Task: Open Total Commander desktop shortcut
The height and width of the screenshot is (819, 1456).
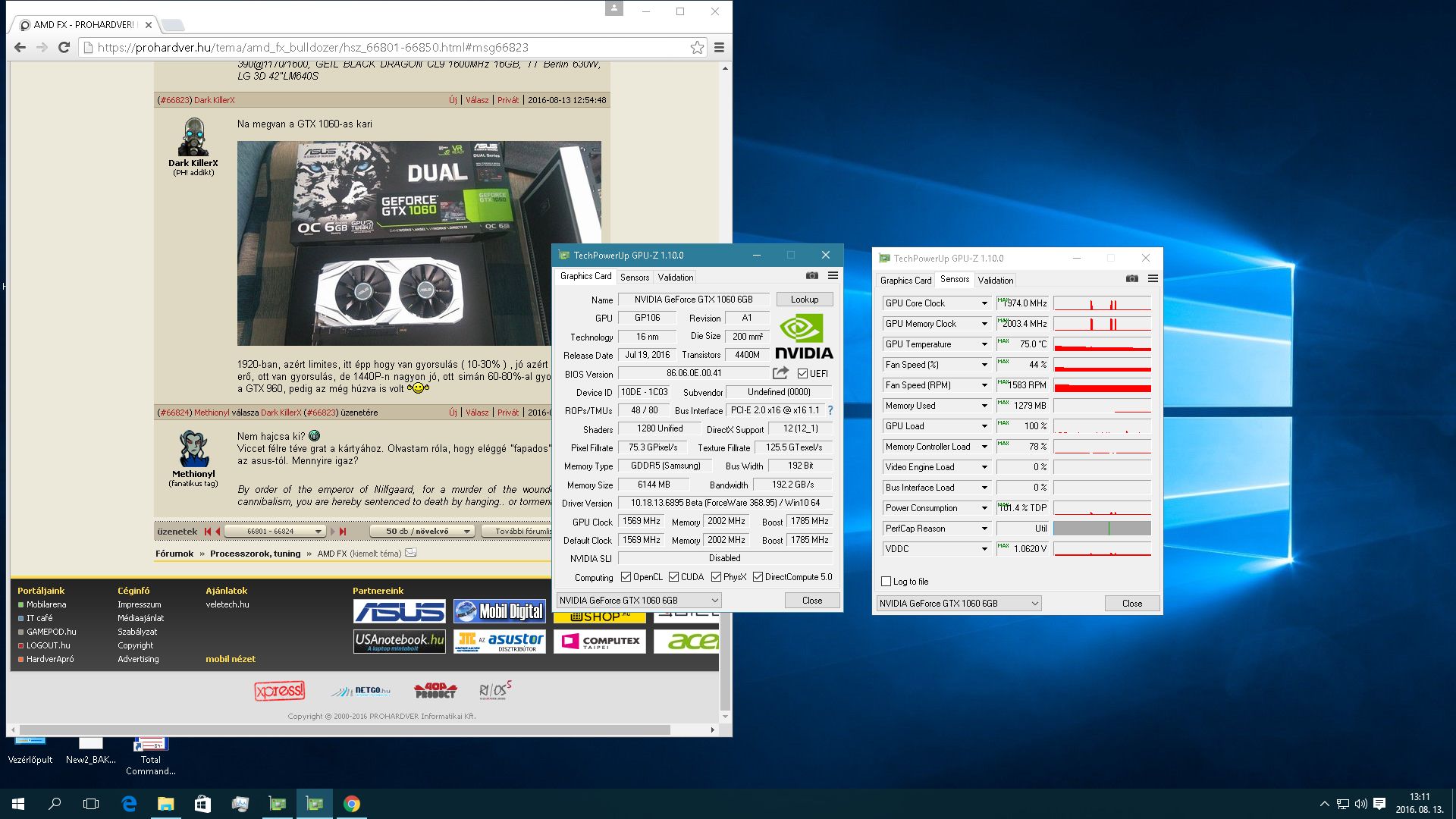Action: click(150, 756)
